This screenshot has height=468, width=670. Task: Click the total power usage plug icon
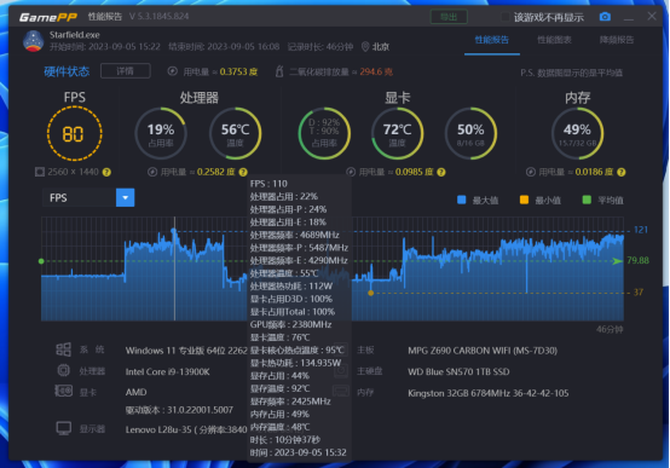(x=173, y=71)
